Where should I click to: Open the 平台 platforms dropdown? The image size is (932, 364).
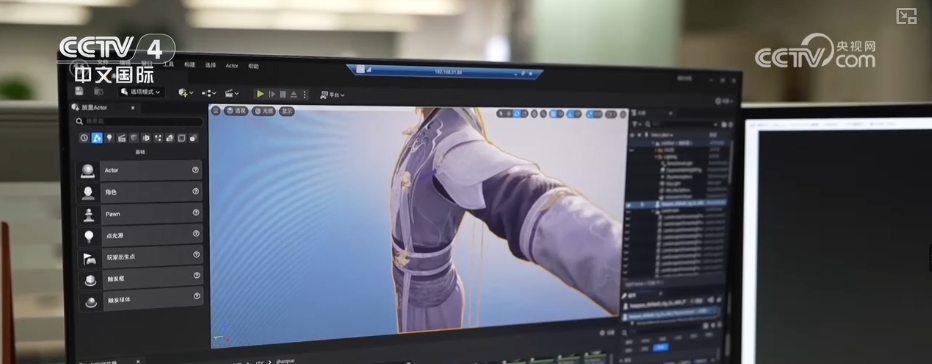332,95
